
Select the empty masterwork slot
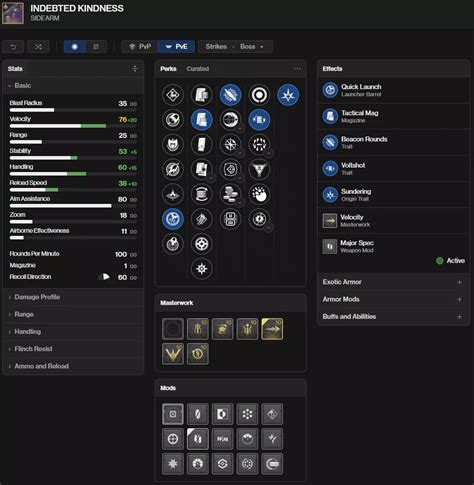pyautogui.click(x=173, y=329)
